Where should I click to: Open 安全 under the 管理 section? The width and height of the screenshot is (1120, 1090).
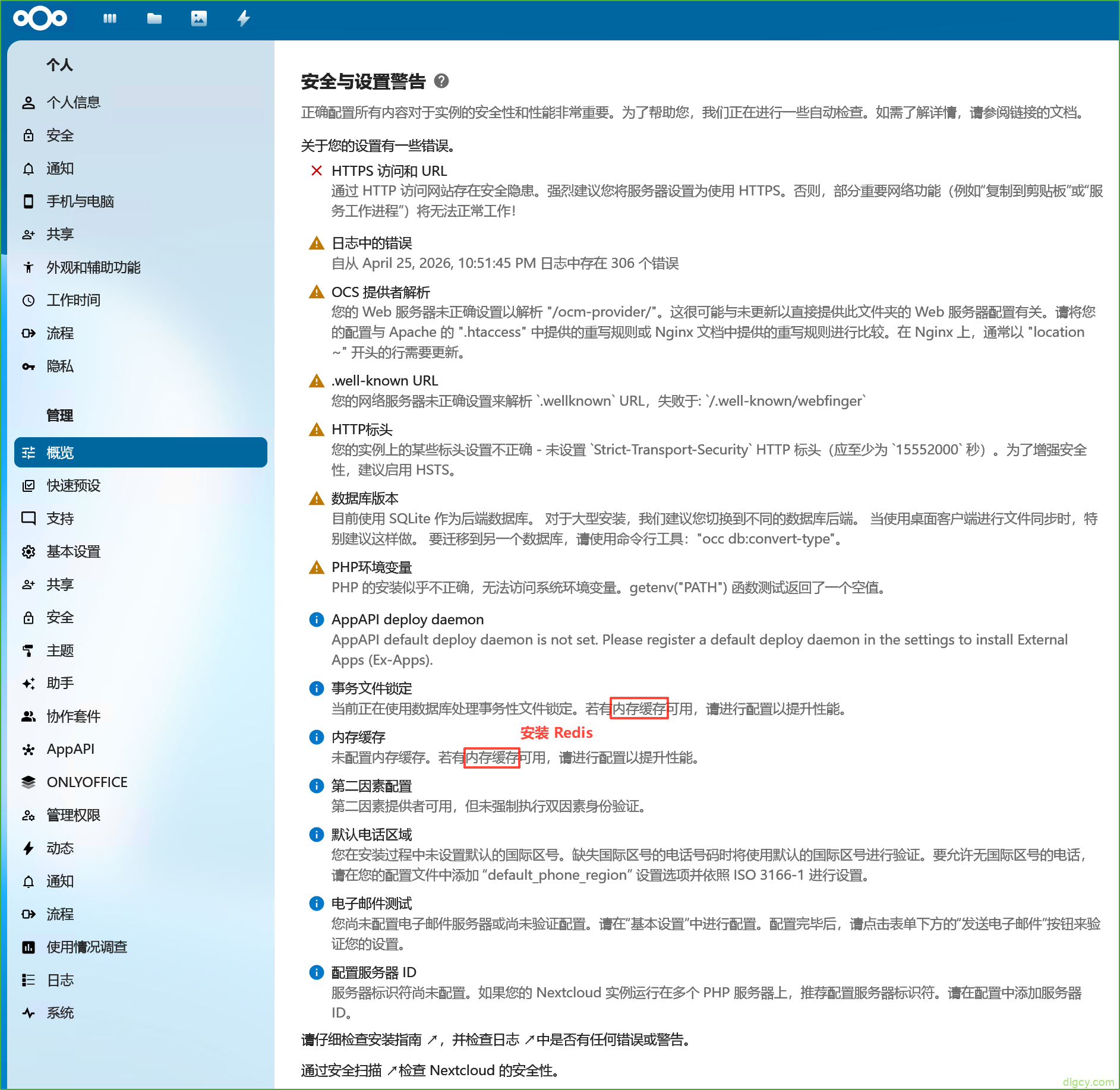click(x=141, y=618)
